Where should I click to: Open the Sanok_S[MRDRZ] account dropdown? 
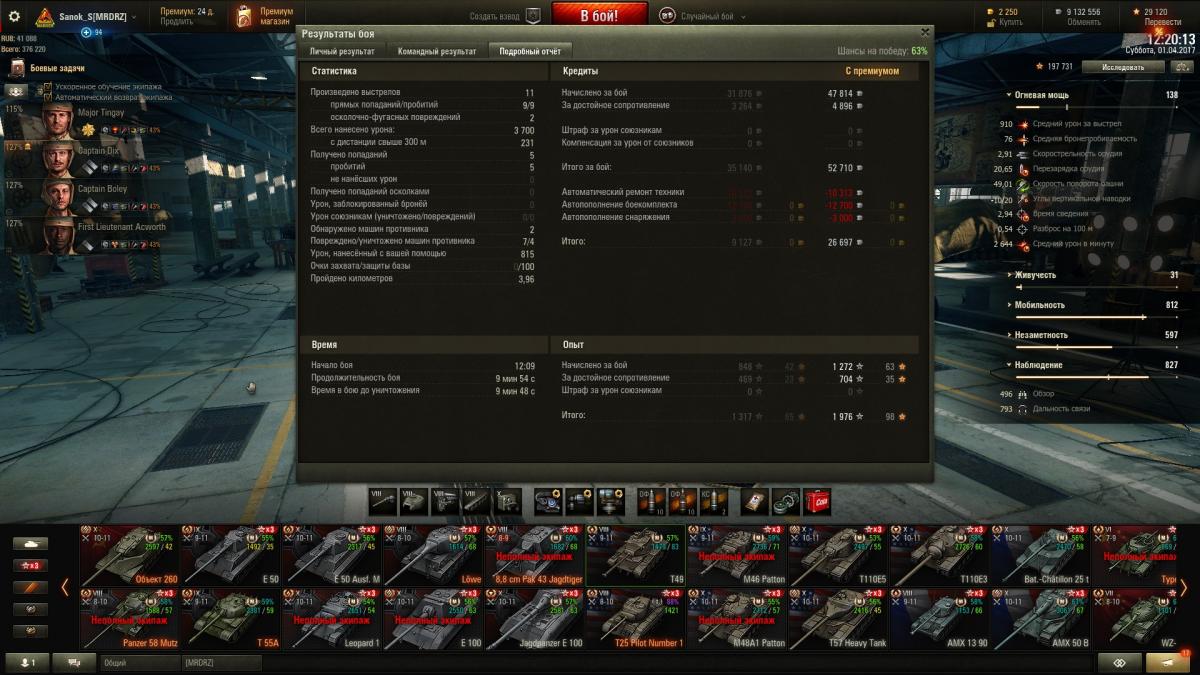click(134, 16)
